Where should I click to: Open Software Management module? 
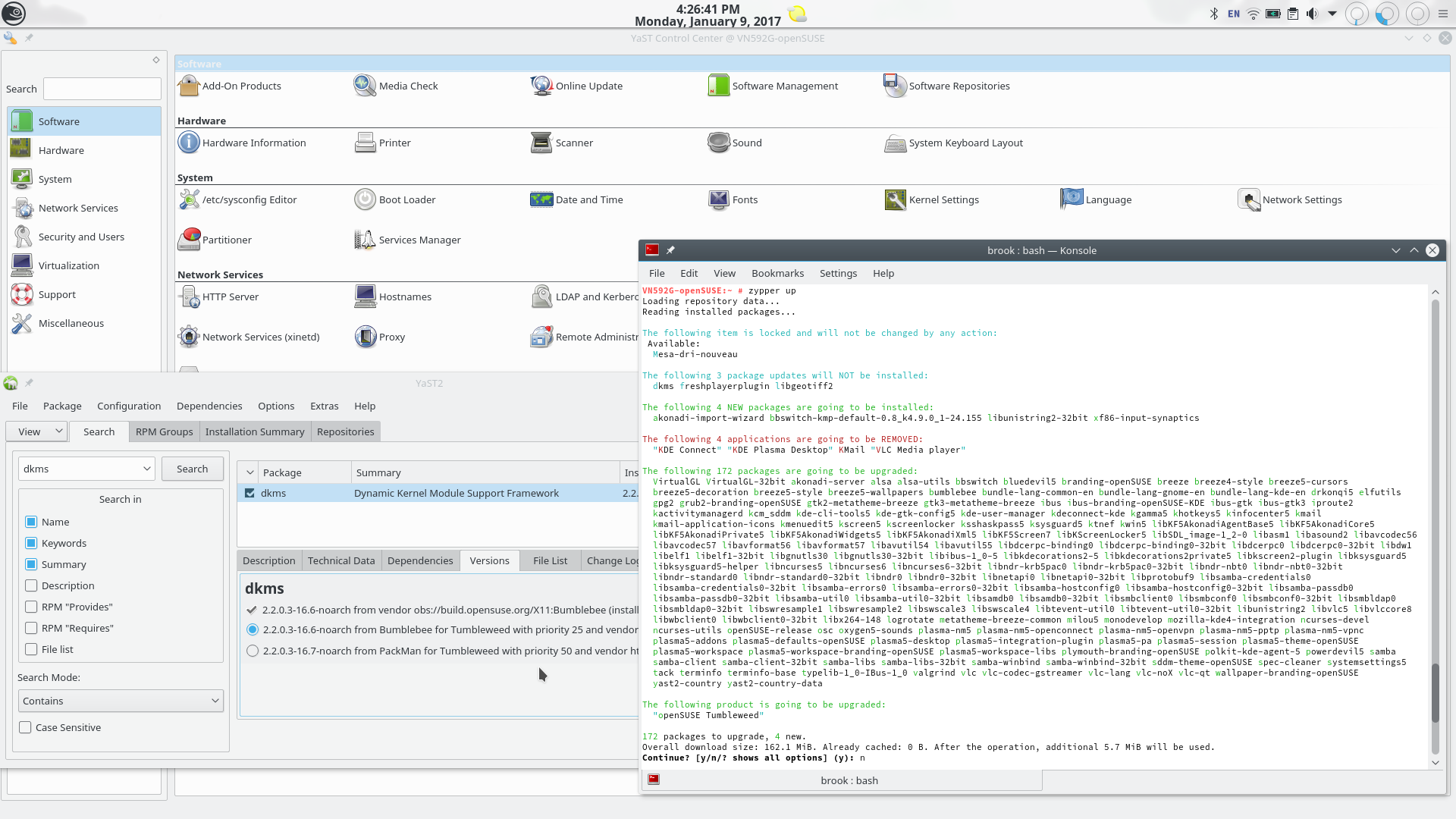point(773,86)
